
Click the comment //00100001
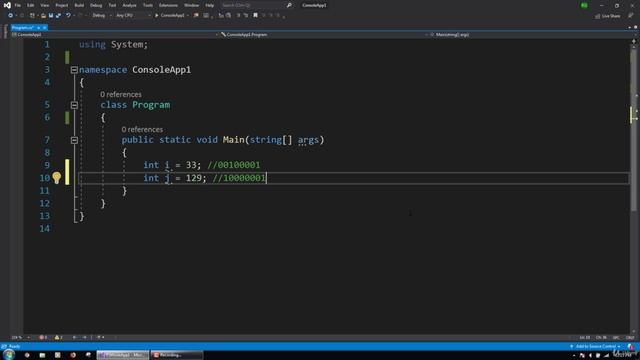[233, 165]
